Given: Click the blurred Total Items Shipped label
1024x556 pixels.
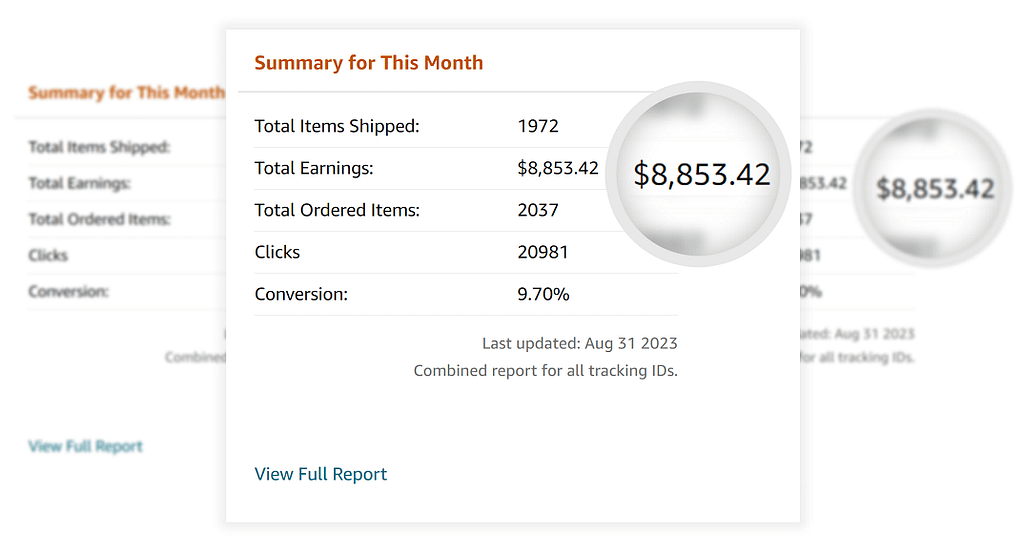Looking at the screenshot, I should pyautogui.click(x=99, y=147).
